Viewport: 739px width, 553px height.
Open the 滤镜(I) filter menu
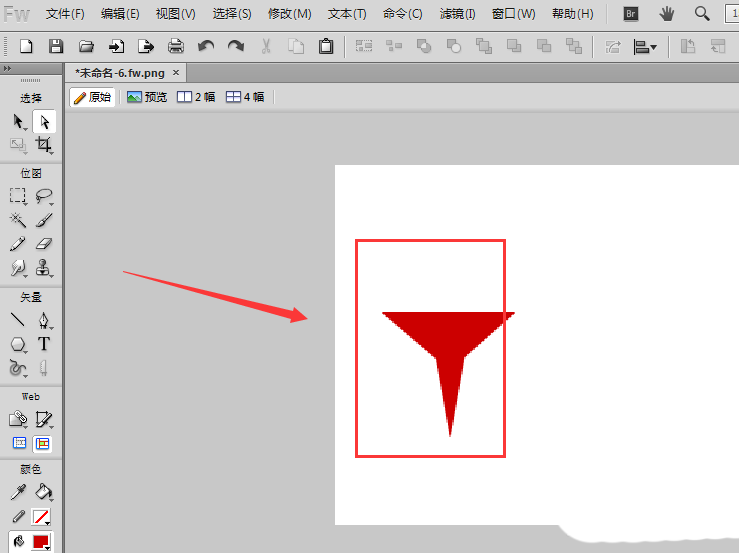pyautogui.click(x=458, y=14)
